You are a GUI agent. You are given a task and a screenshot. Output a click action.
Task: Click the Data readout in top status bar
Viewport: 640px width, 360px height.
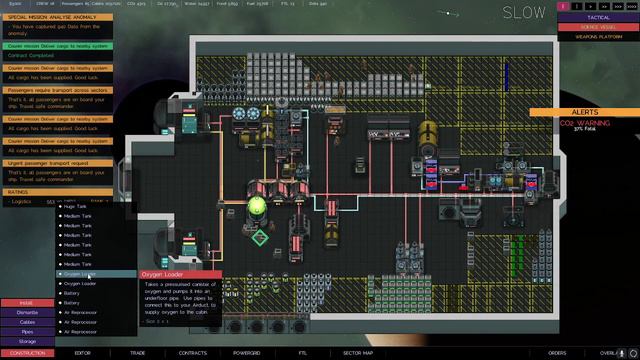pos(318,4)
